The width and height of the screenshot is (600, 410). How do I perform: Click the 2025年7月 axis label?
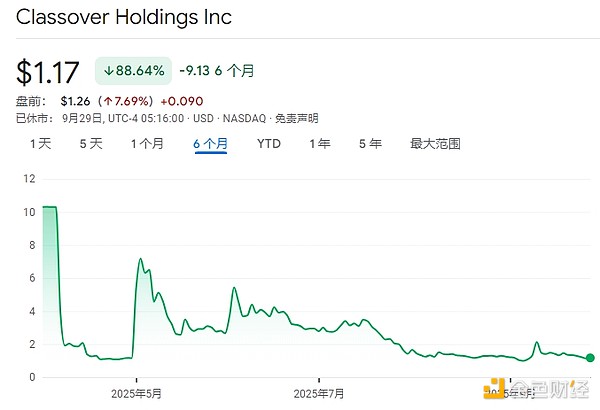click(x=319, y=393)
